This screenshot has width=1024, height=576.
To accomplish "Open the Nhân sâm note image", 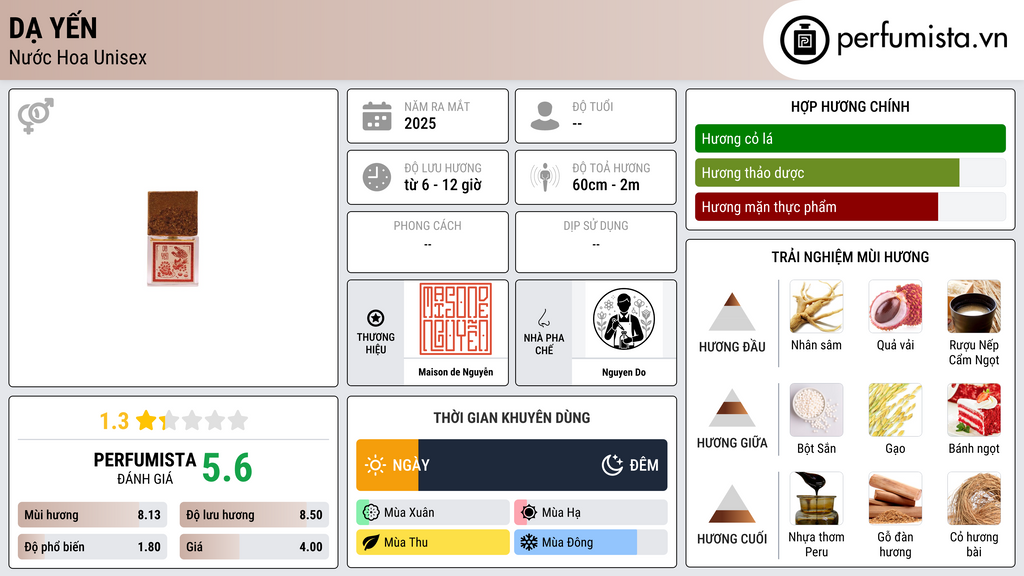I will pyautogui.click(x=816, y=307).
